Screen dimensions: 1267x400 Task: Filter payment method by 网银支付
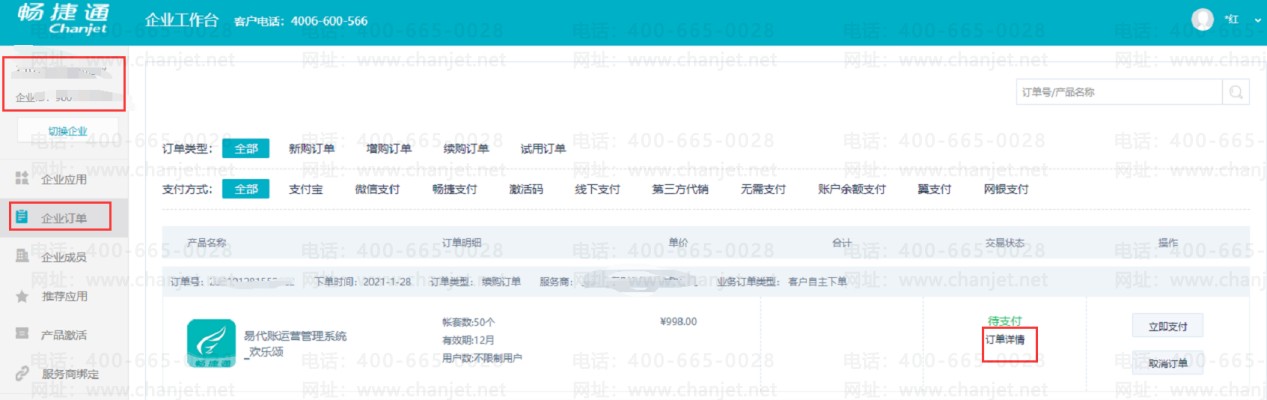click(1006, 189)
